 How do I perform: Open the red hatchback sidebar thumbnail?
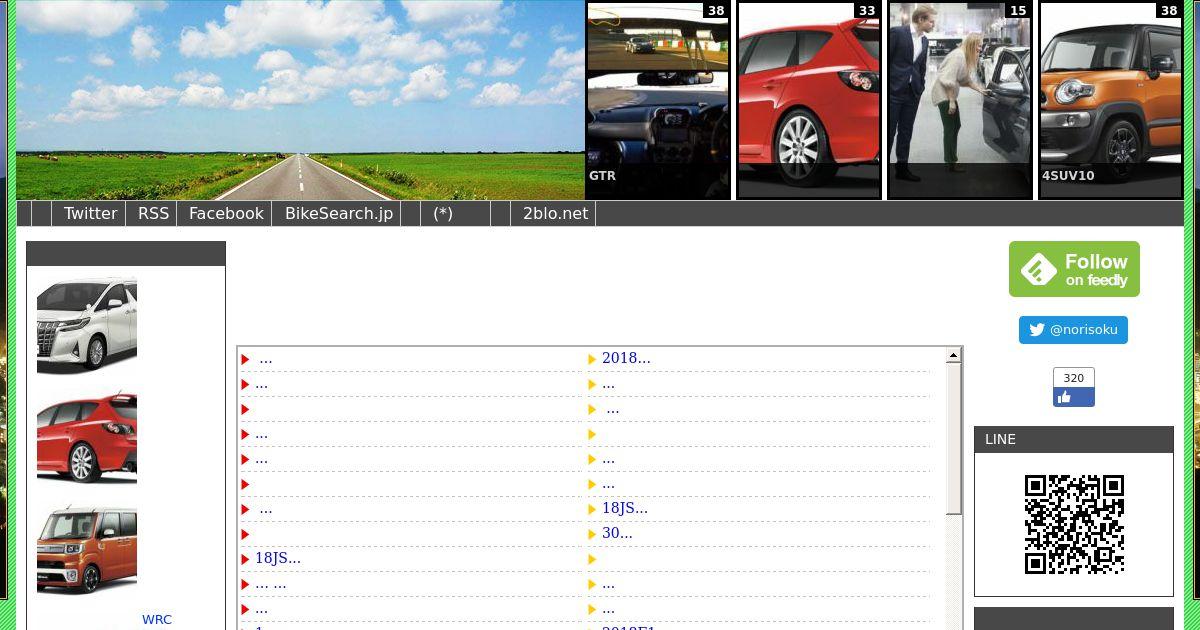tap(87, 439)
